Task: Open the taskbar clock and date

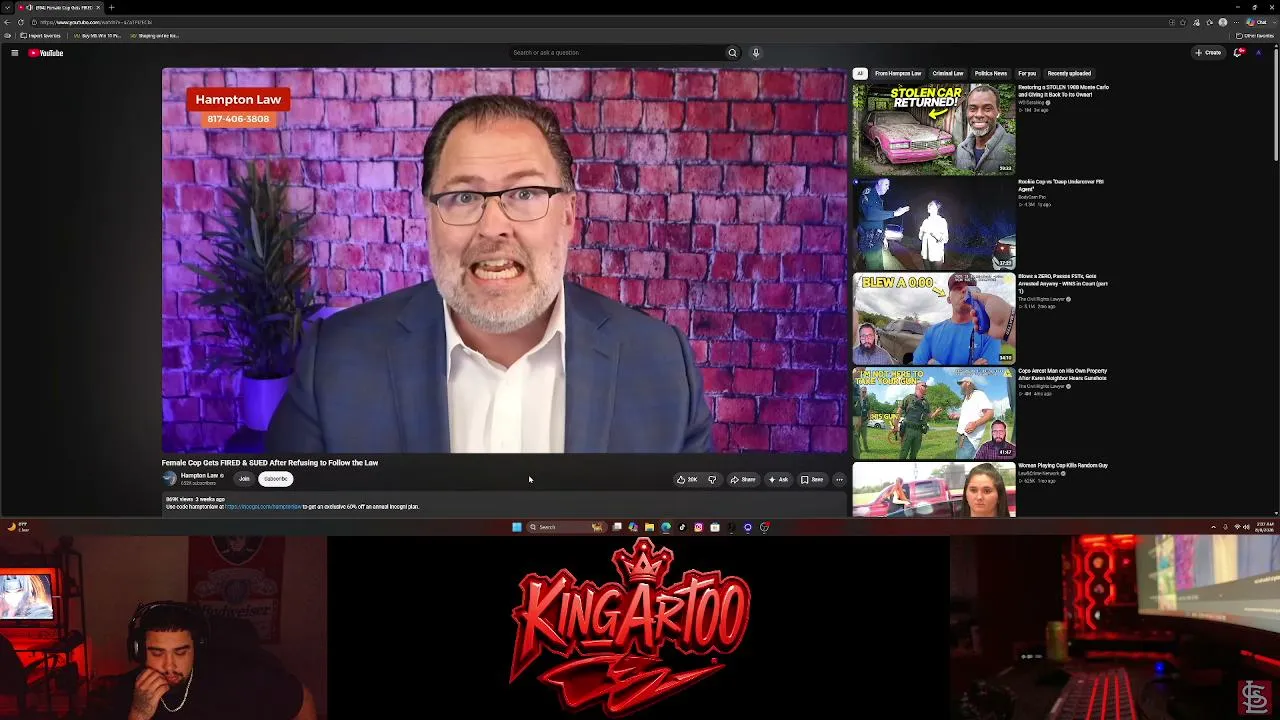Action: pos(1264,527)
